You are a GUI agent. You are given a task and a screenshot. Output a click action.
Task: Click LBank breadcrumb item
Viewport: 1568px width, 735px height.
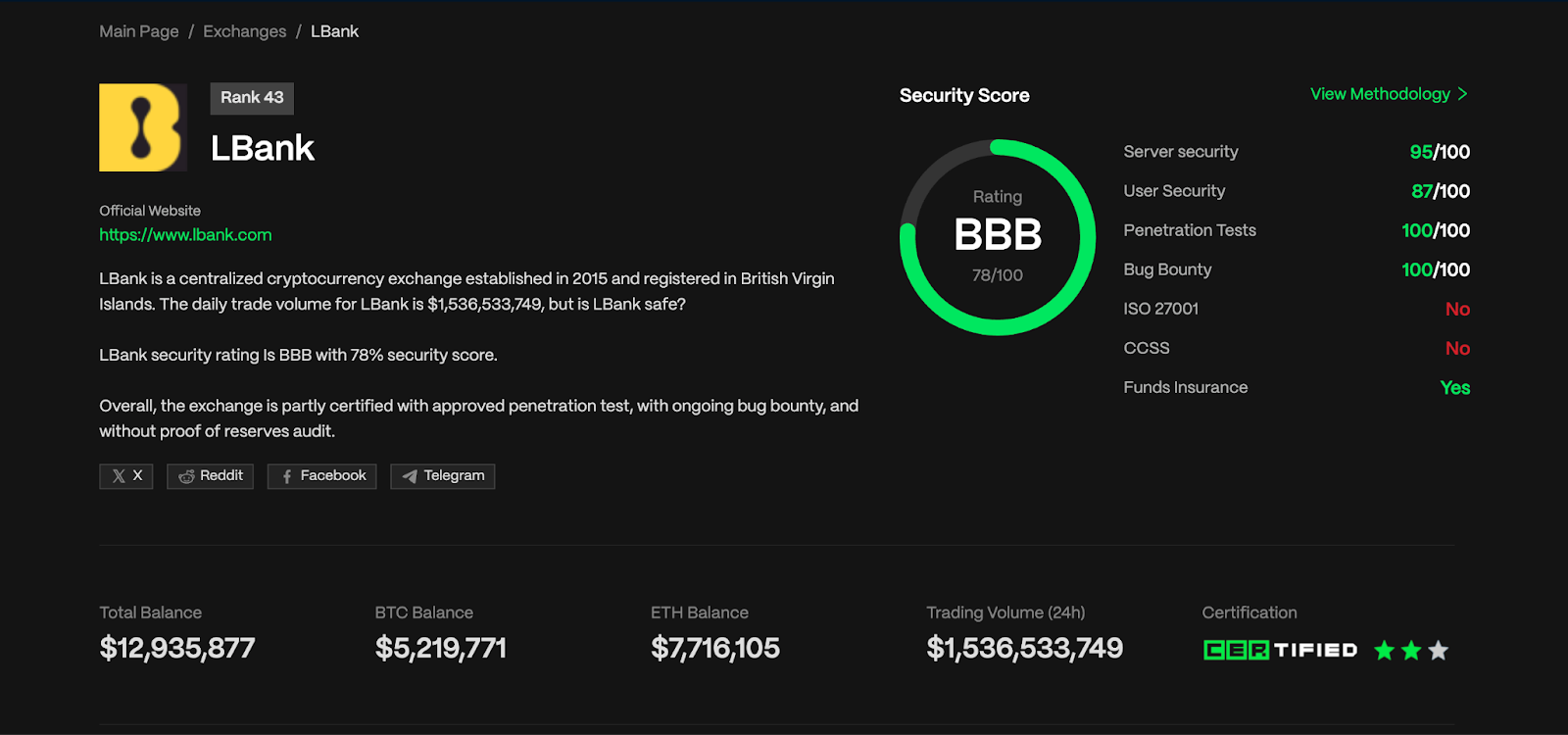pos(335,31)
